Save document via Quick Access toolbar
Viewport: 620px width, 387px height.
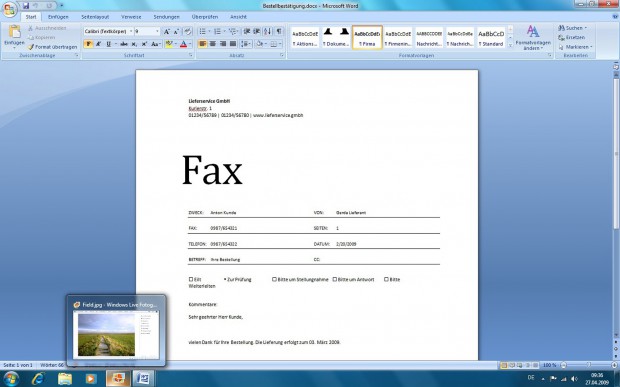pos(26,6)
